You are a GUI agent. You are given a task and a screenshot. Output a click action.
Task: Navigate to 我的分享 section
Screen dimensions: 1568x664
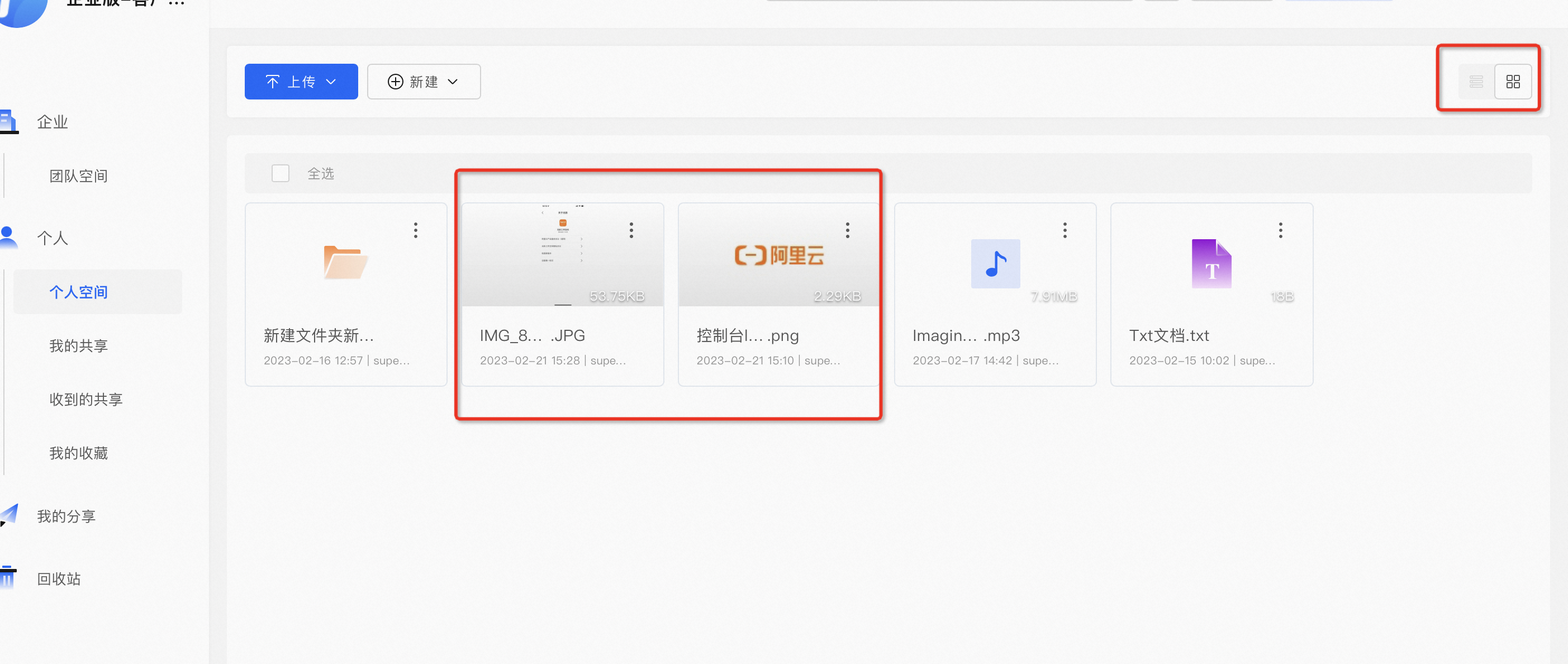66,516
